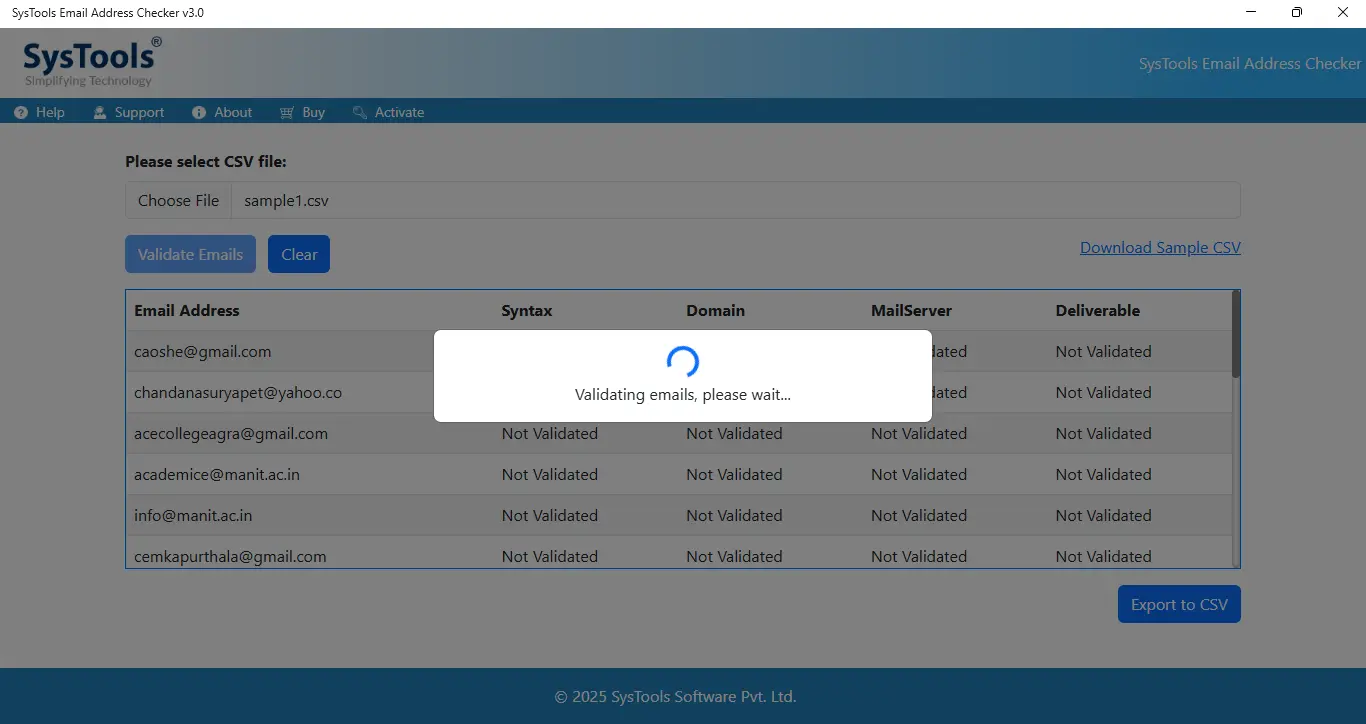Click the loading spinner in the dialog

[683, 362]
